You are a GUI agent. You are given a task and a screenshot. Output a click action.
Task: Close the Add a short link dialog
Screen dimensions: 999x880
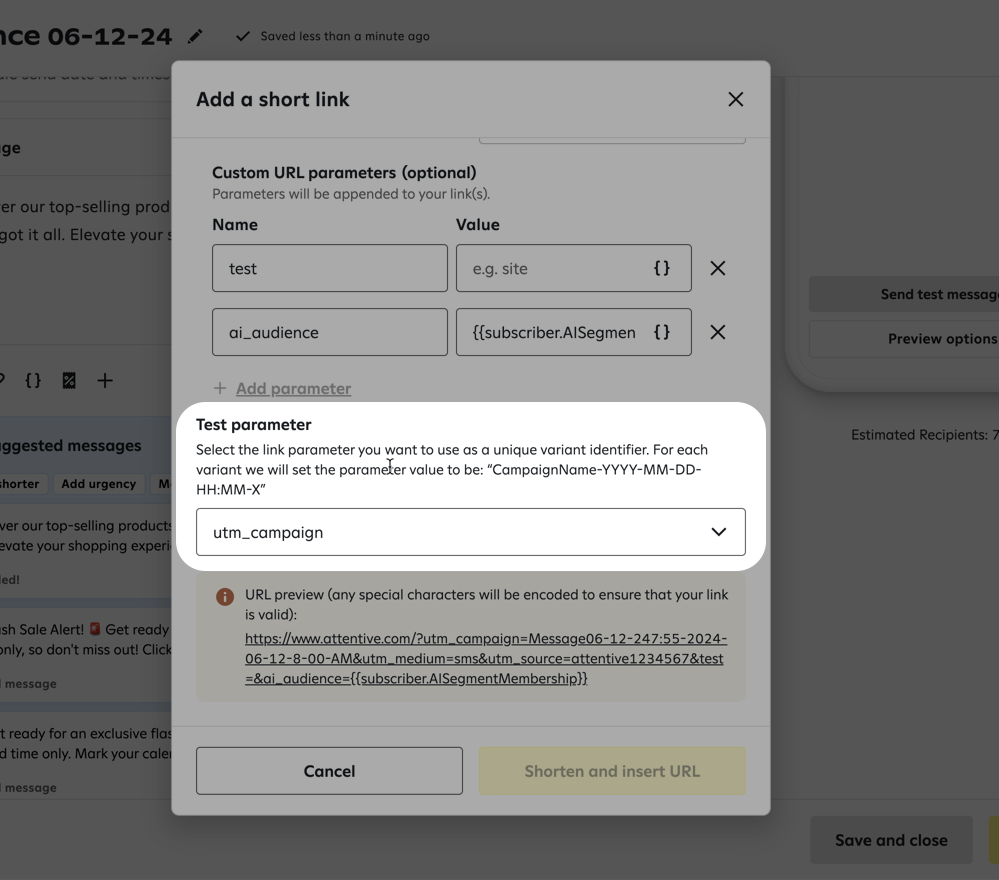click(x=735, y=99)
